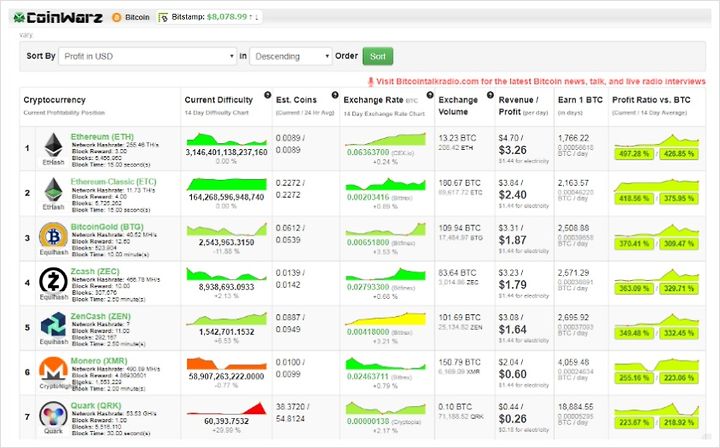Click Exchange Volume info icon
Screen dimensions: 720x448
[490, 95]
